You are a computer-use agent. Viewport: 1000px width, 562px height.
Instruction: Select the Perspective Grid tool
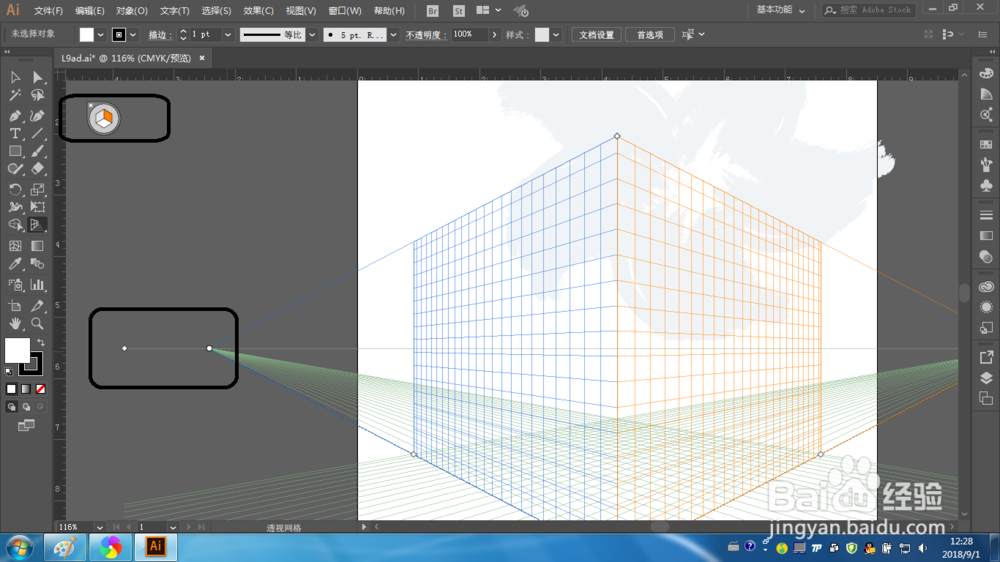tap(37, 225)
